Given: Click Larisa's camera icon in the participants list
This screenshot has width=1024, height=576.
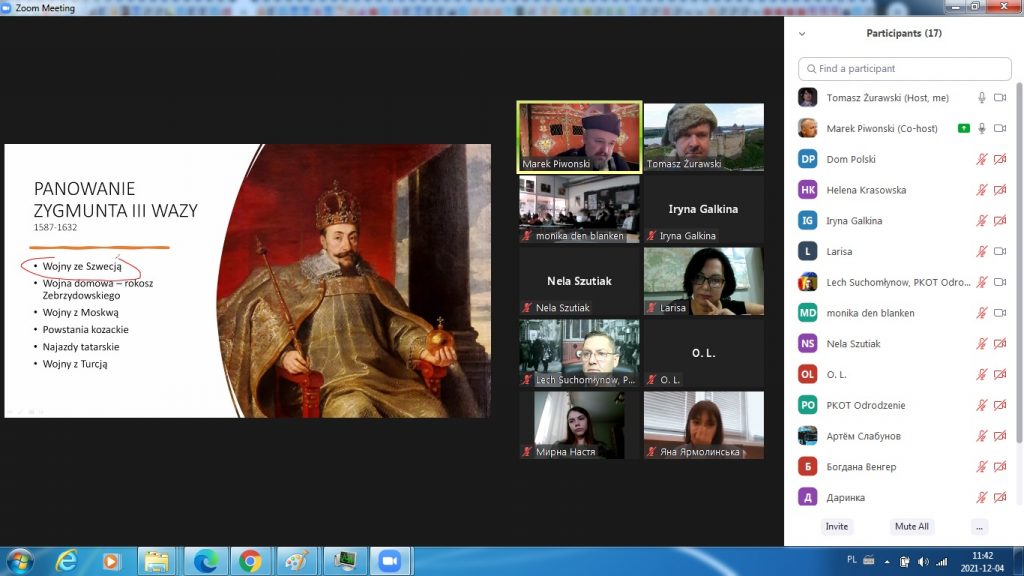Looking at the screenshot, I should click(999, 252).
